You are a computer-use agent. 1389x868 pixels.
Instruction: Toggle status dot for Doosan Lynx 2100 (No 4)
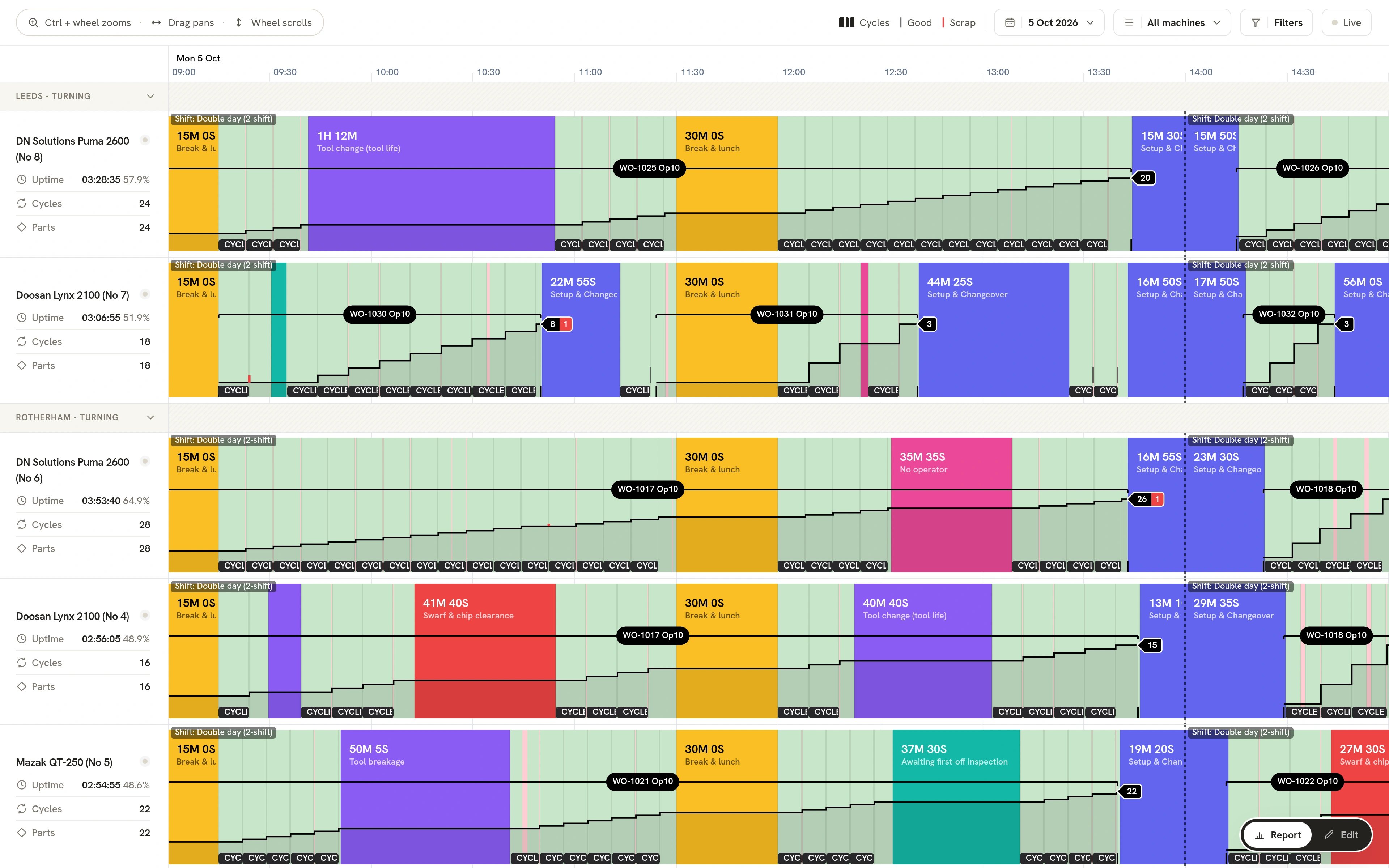(145, 616)
